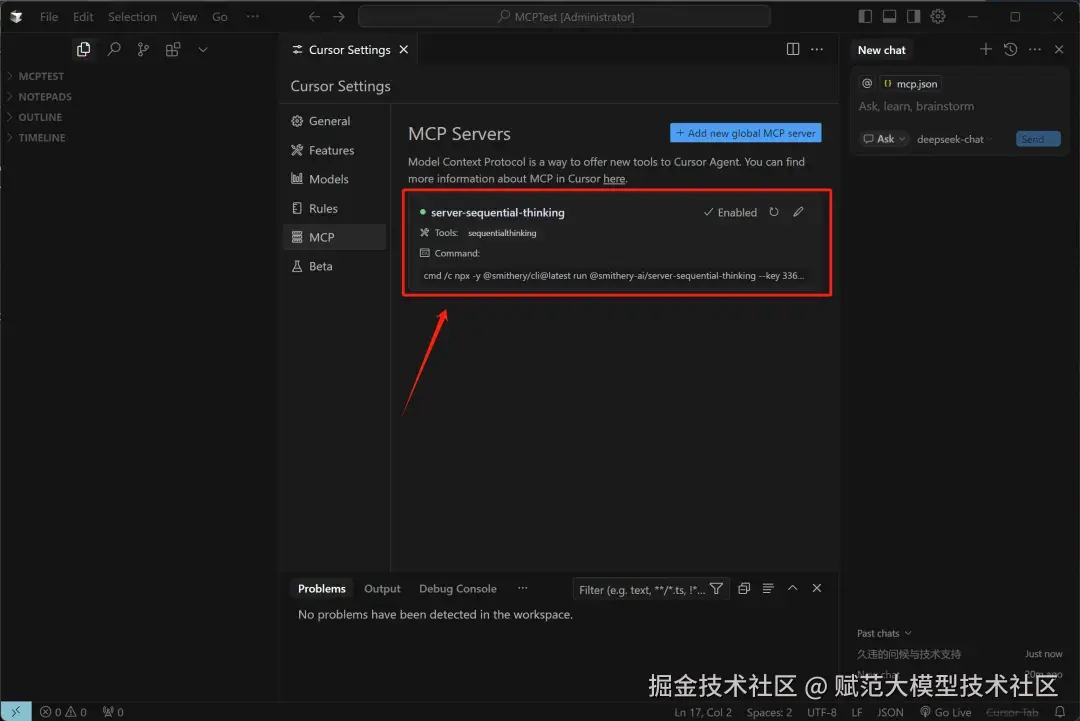Open Features settings section
Viewport: 1080px width, 721px height.
pyautogui.click(x=335, y=150)
